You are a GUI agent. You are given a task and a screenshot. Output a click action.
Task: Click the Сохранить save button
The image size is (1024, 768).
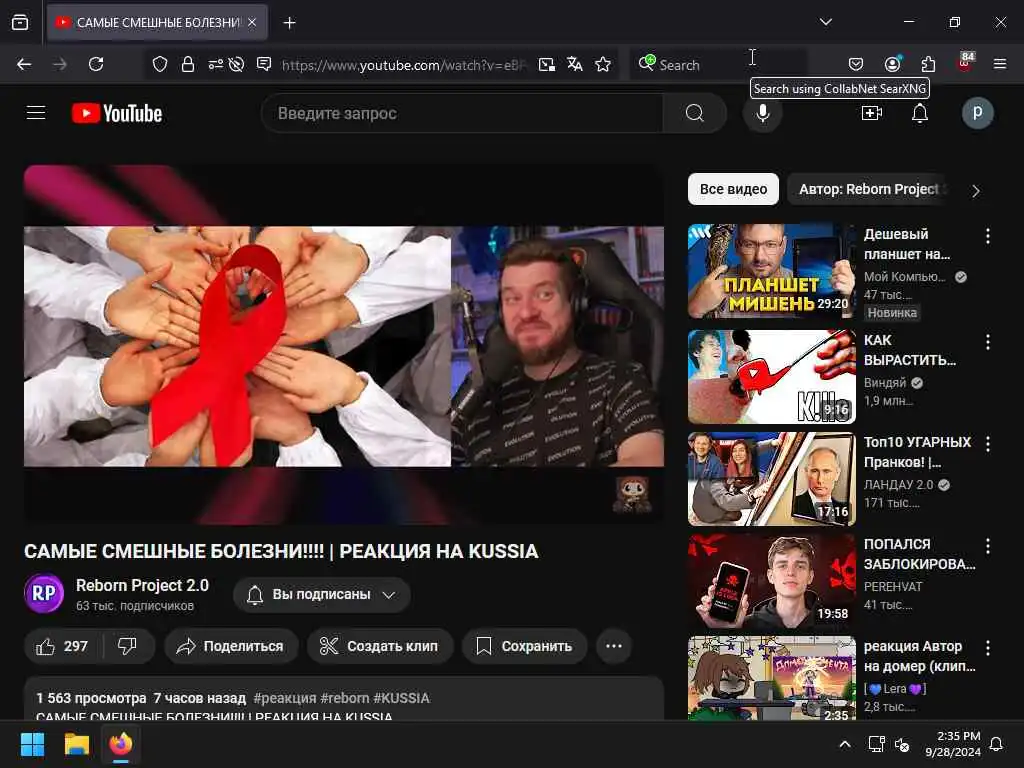[524, 646]
